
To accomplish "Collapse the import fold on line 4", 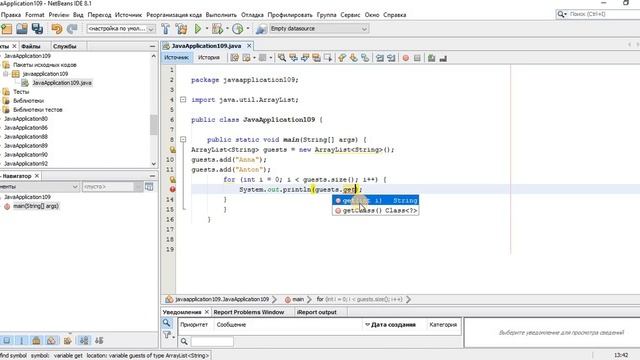I will pos(183,100).
